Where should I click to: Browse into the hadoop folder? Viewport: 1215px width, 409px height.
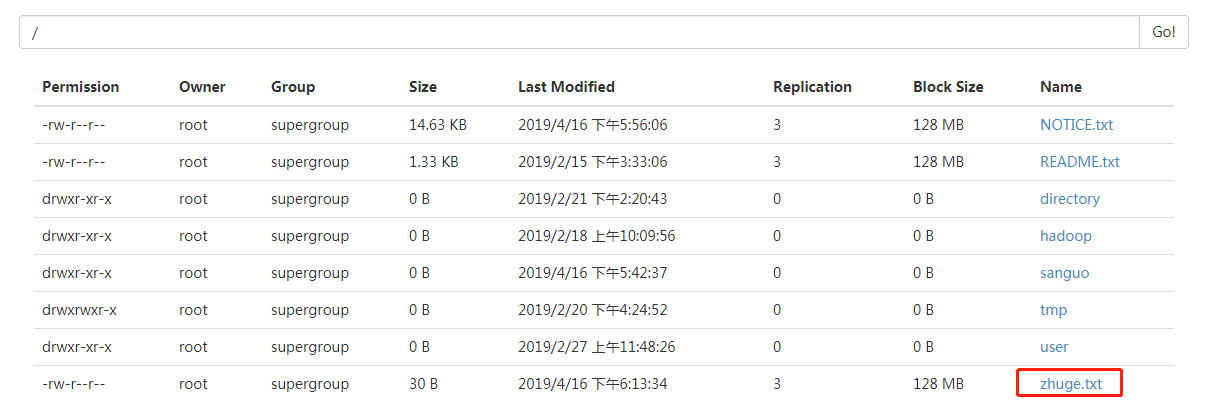(1066, 236)
